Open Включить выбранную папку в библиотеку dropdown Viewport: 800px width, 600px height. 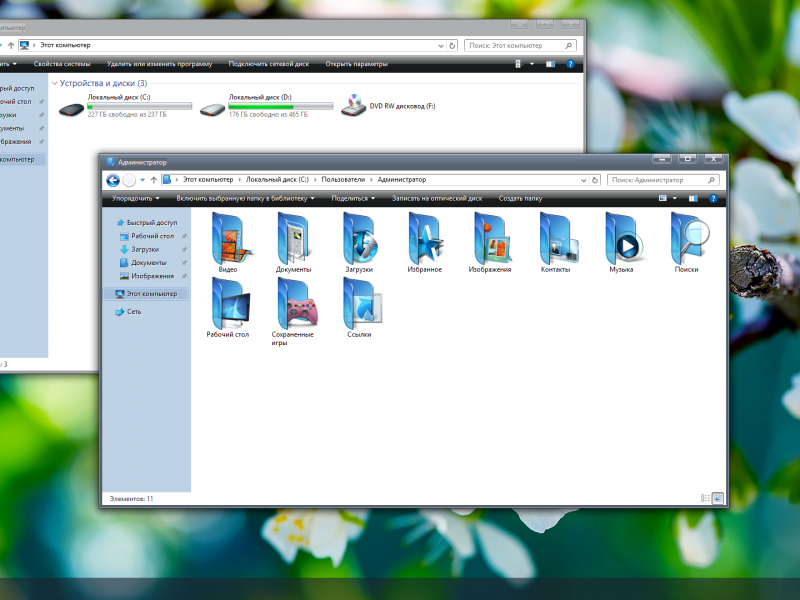(245, 198)
